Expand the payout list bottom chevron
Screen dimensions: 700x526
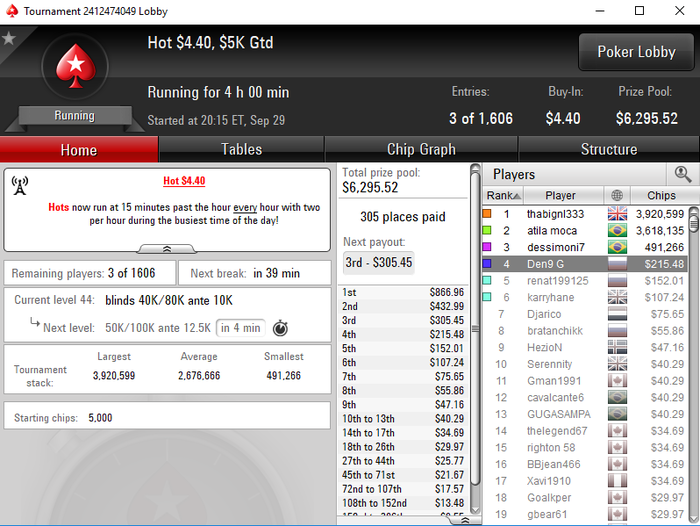point(465,521)
